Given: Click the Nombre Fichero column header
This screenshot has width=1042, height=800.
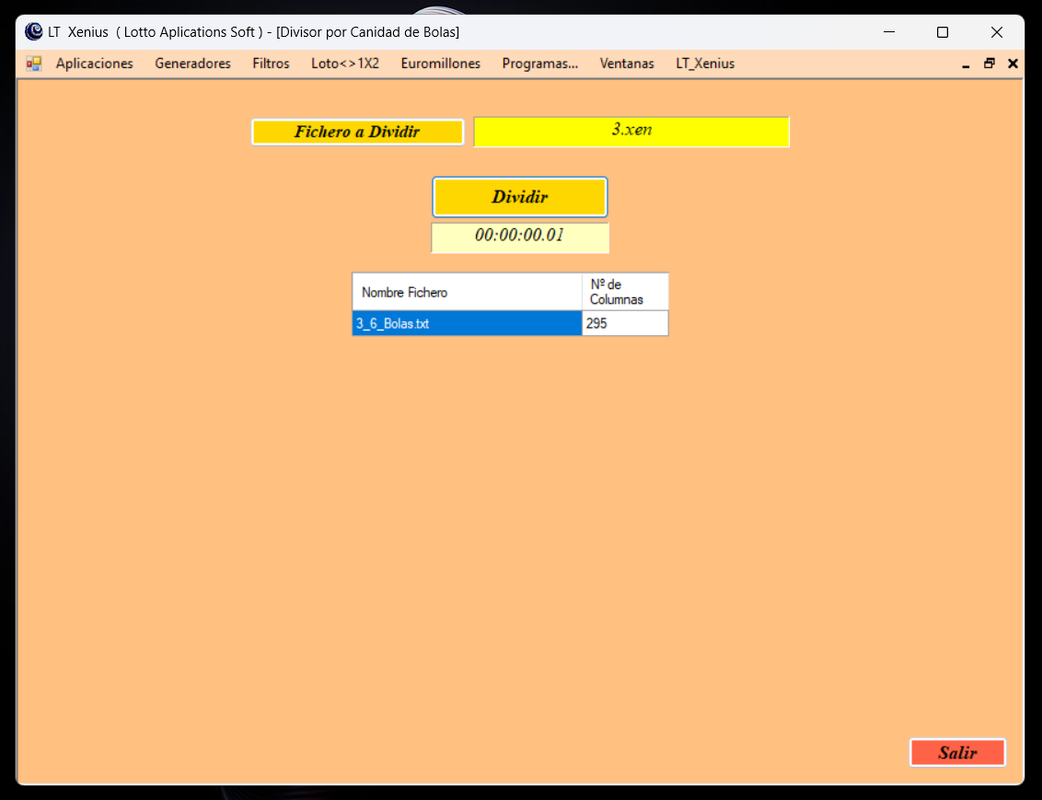Looking at the screenshot, I should click(x=467, y=292).
